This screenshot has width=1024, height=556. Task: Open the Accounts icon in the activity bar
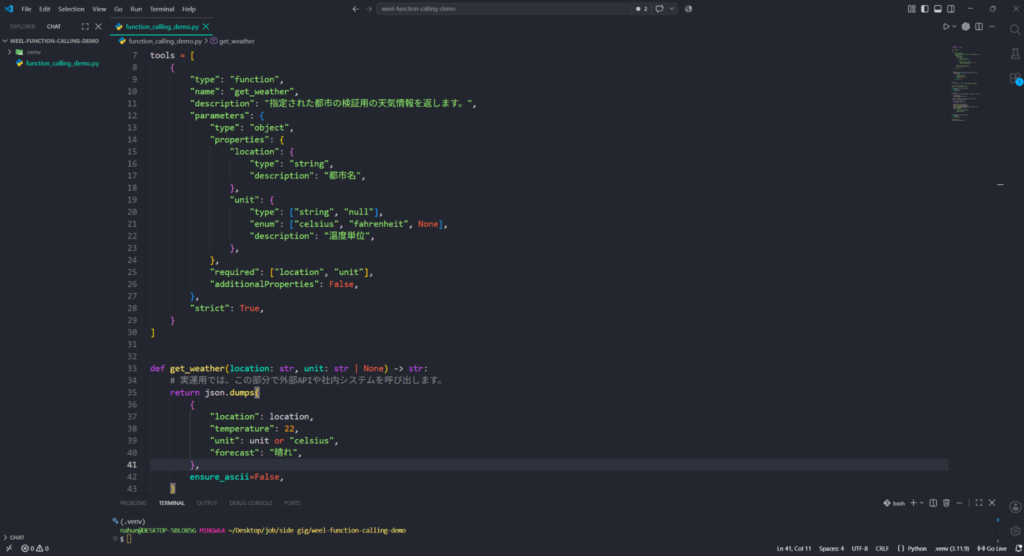1015,507
